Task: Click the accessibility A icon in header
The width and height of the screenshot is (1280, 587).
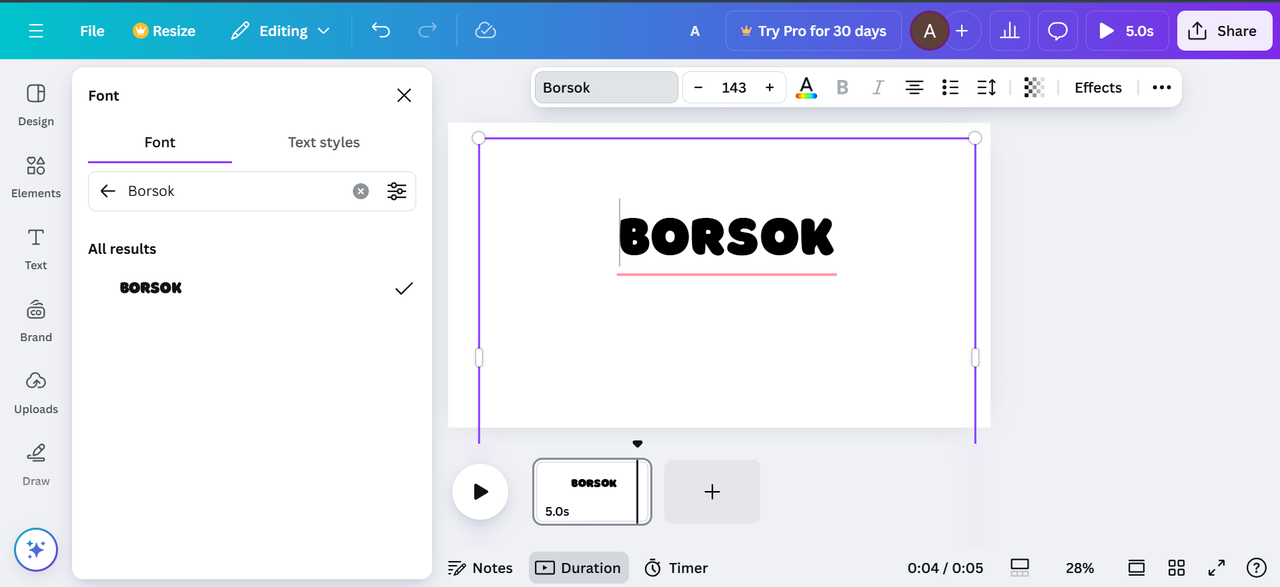Action: tap(695, 31)
